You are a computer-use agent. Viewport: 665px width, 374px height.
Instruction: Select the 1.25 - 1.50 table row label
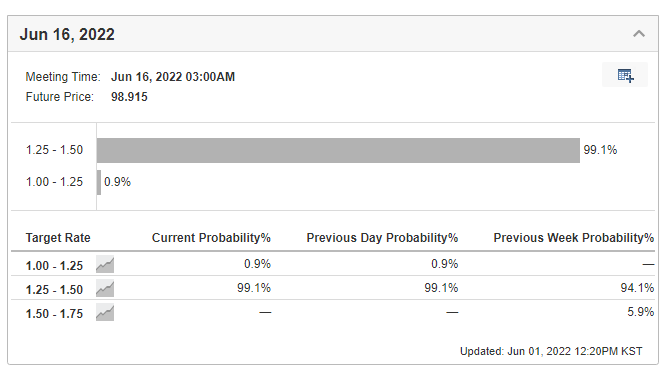pyautogui.click(x=54, y=290)
